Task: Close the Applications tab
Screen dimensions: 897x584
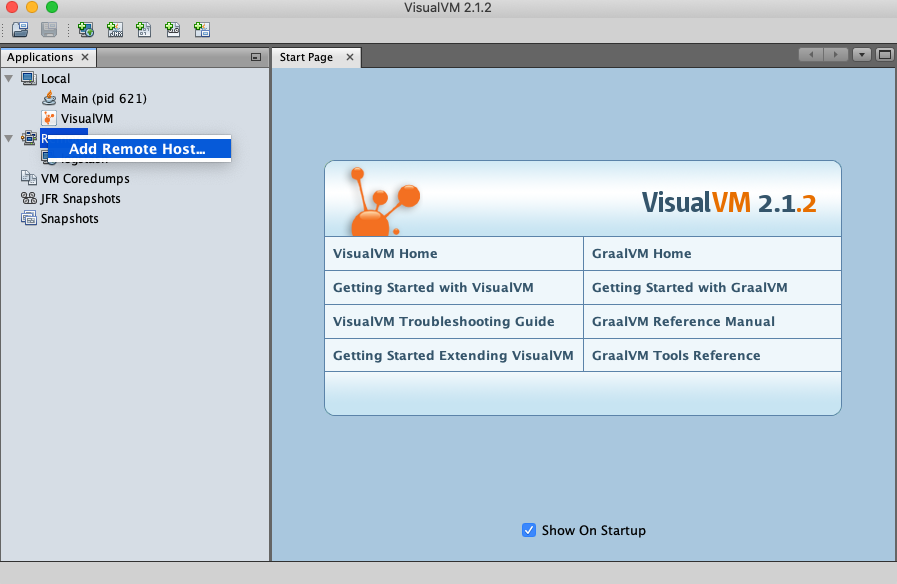Action: point(85,57)
